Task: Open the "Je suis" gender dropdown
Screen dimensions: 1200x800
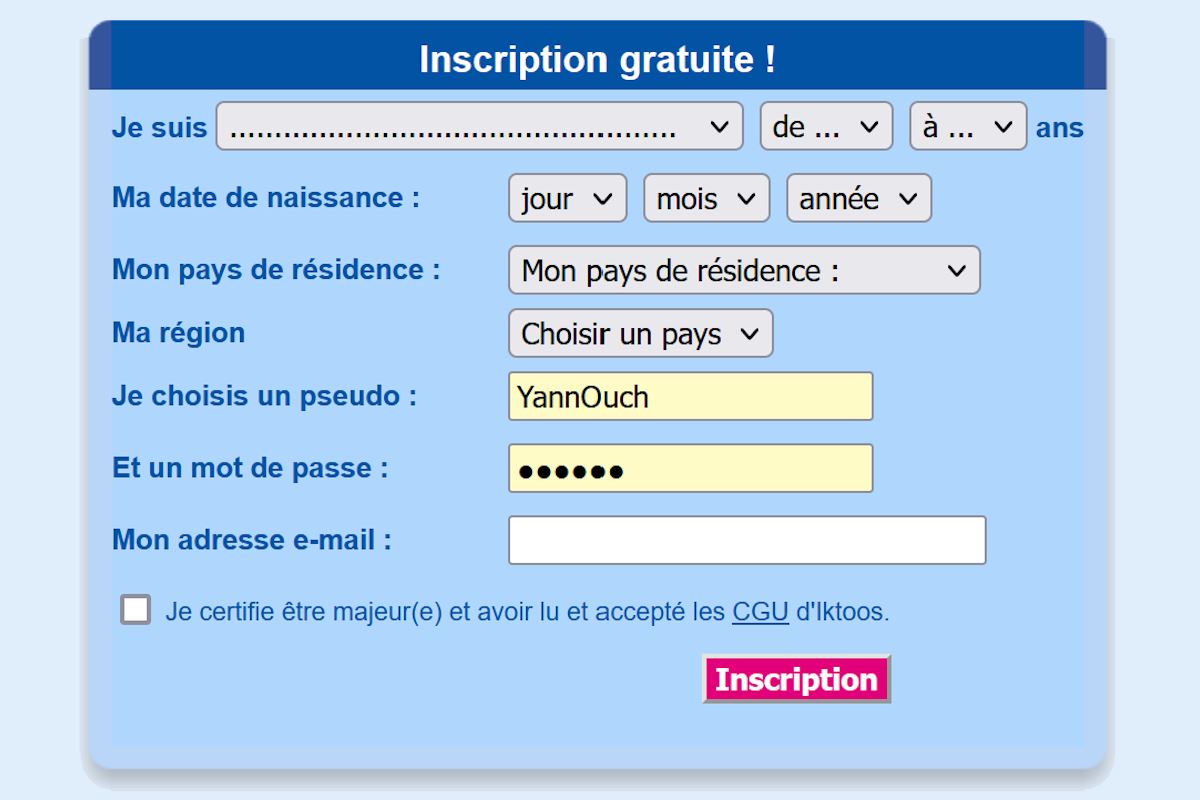Action: [x=480, y=126]
